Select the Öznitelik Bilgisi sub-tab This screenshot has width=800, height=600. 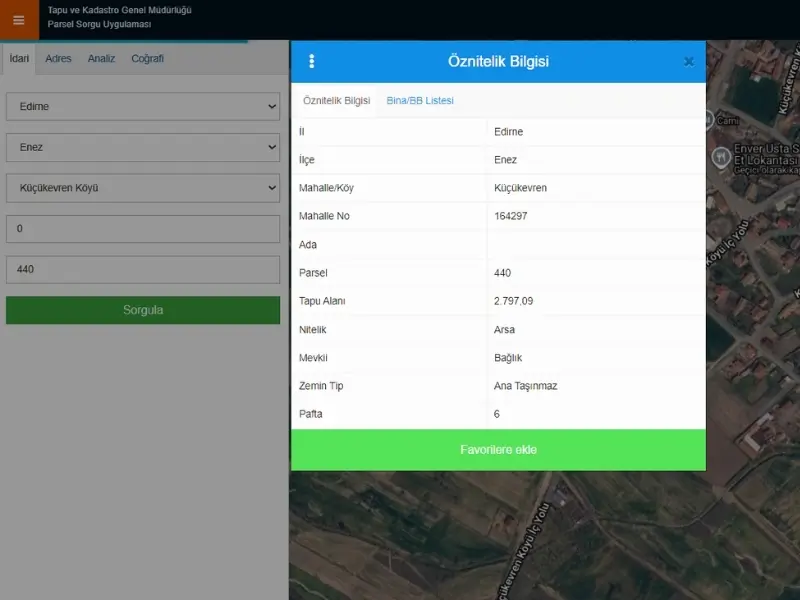(337, 101)
